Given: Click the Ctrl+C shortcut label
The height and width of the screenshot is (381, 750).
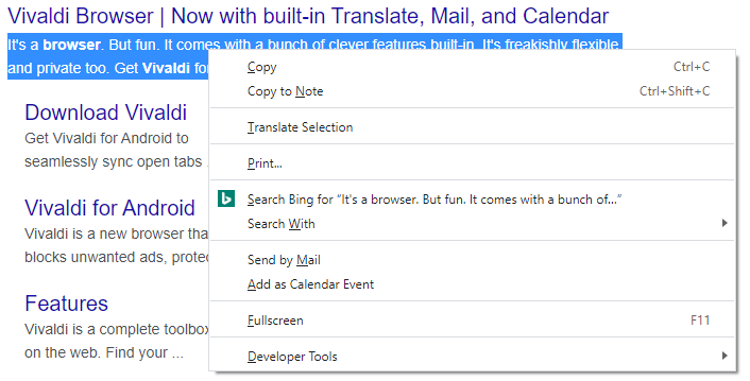Looking at the screenshot, I should (692, 67).
